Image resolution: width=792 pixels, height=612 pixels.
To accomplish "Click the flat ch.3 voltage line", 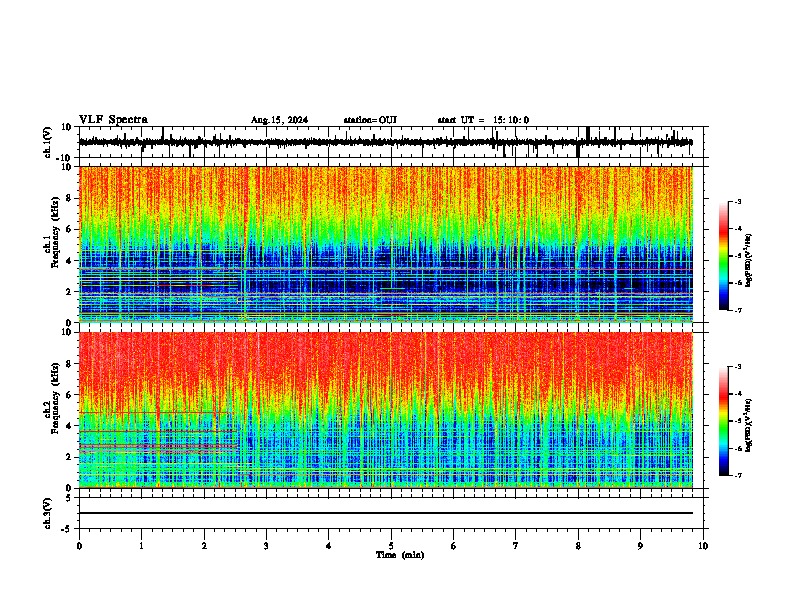I will click(x=385, y=513).
